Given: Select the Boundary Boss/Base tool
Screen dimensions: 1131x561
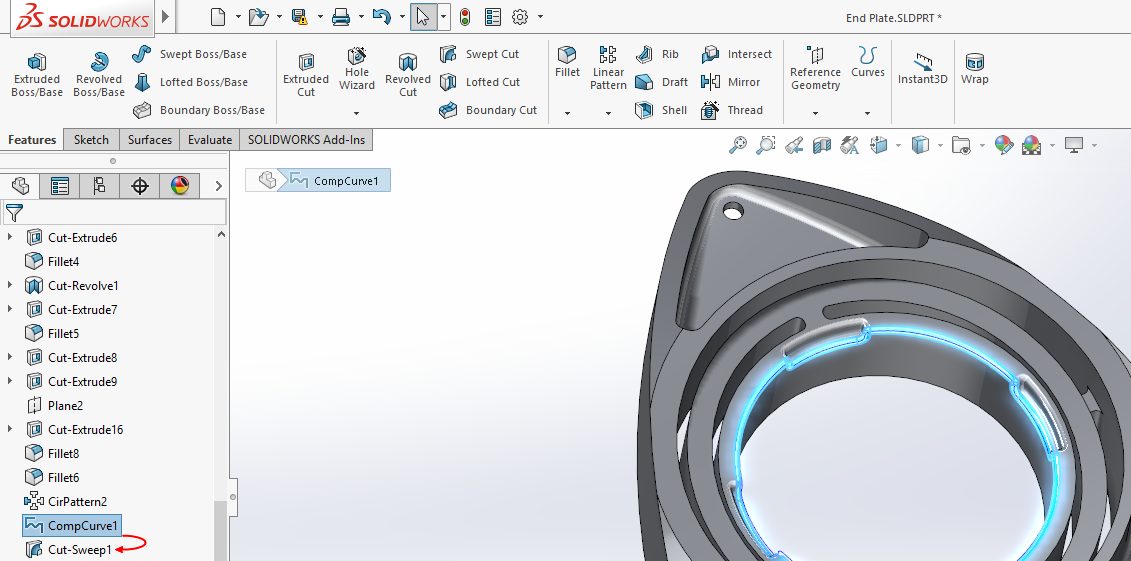Looking at the screenshot, I should (199, 110).
